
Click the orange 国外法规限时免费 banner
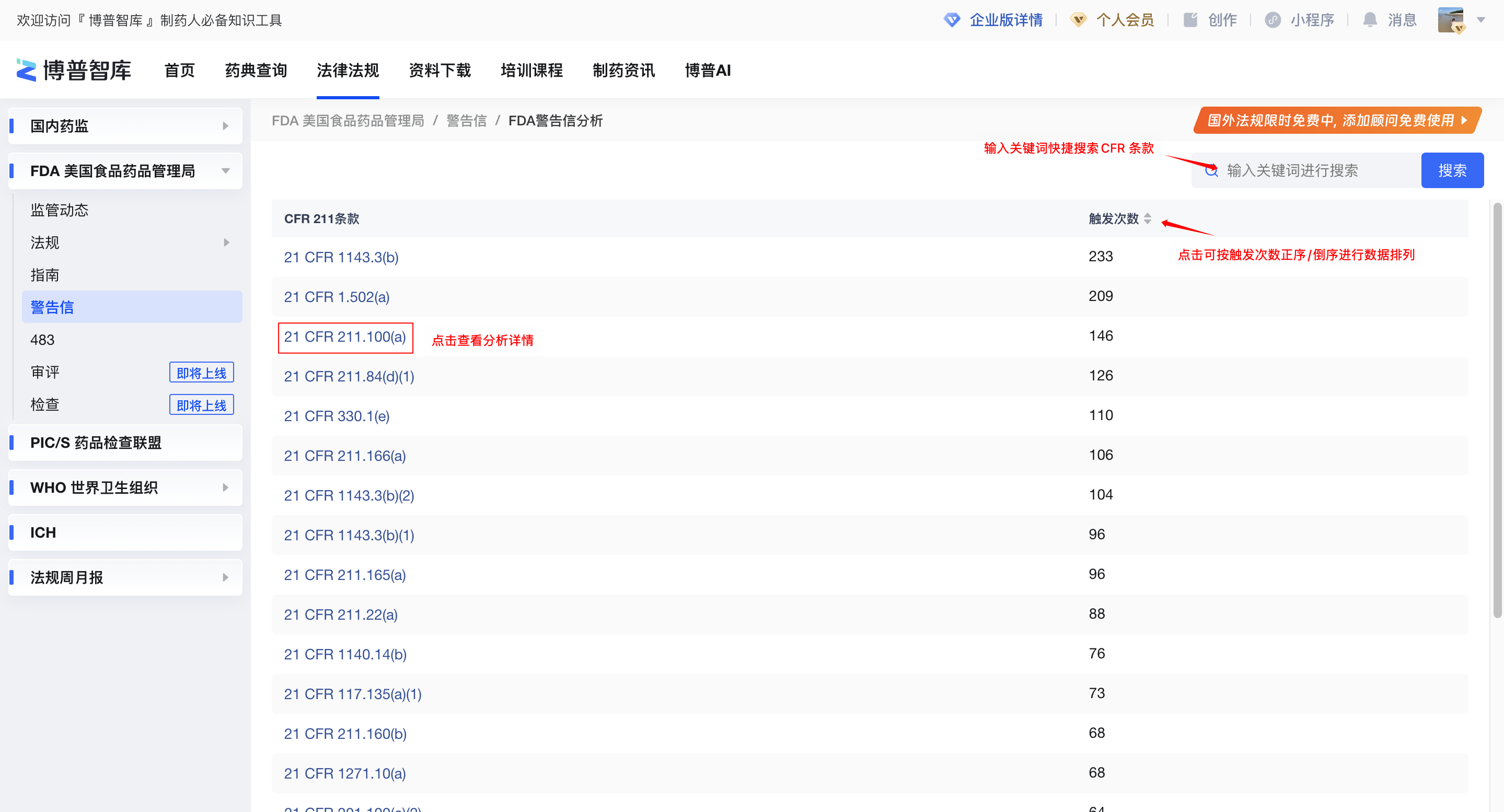tap(1337, 120)
